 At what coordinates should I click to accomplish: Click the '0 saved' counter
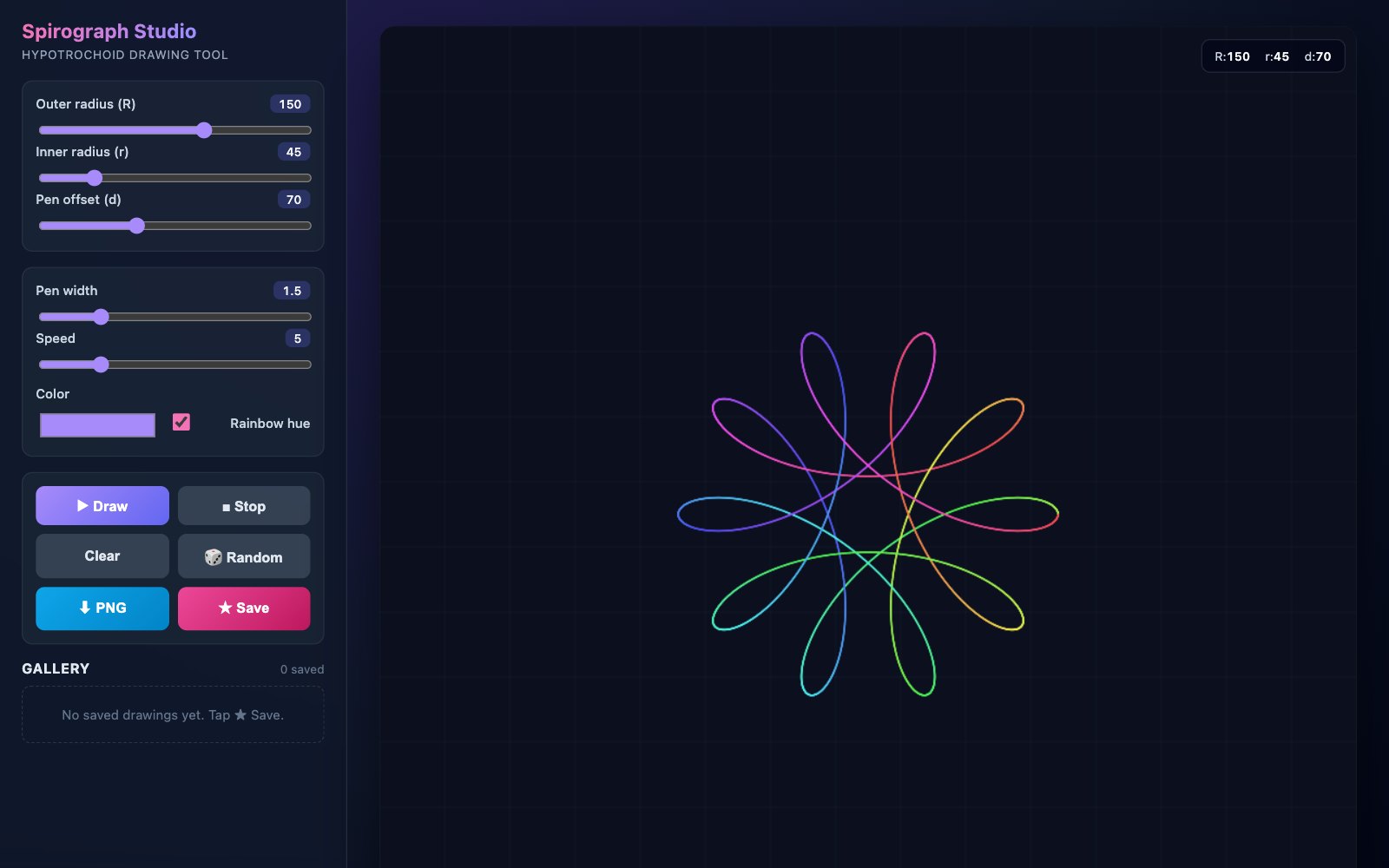coord(302,669)
